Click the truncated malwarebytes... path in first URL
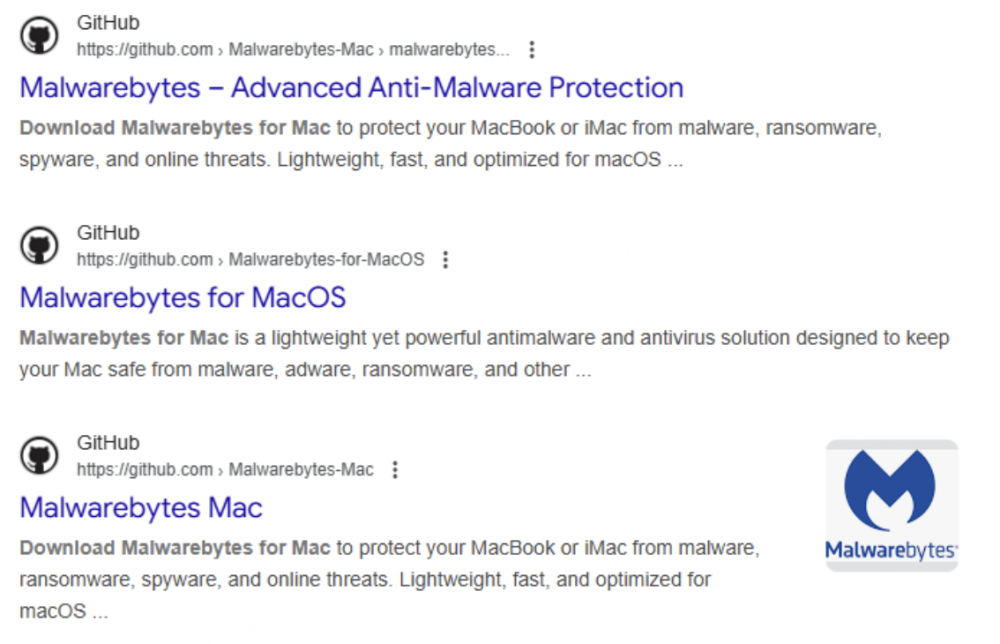 tap(449, 49)
